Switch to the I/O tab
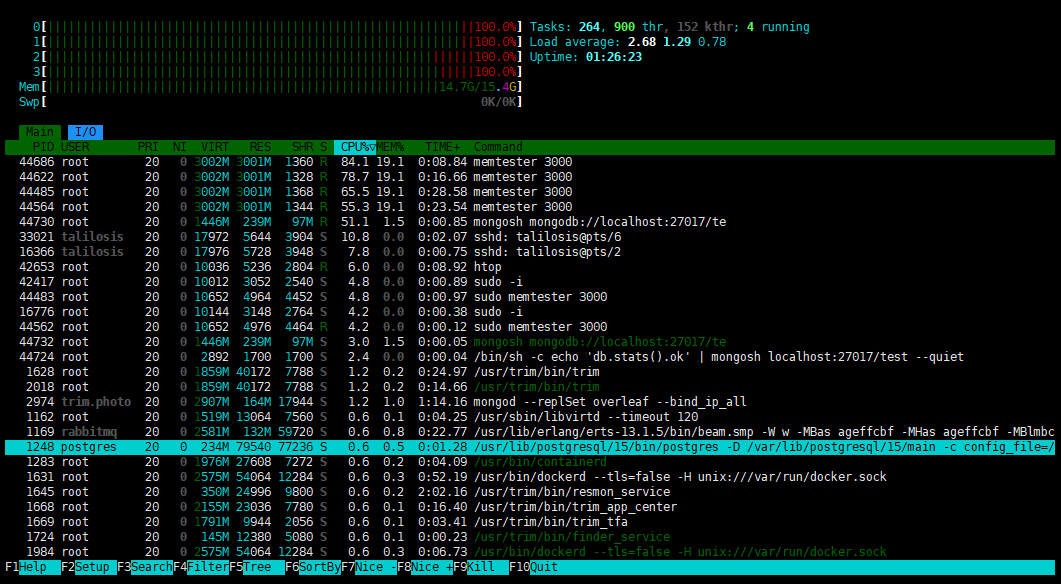This screenshot has width=1061, height=584. (85, 132)
